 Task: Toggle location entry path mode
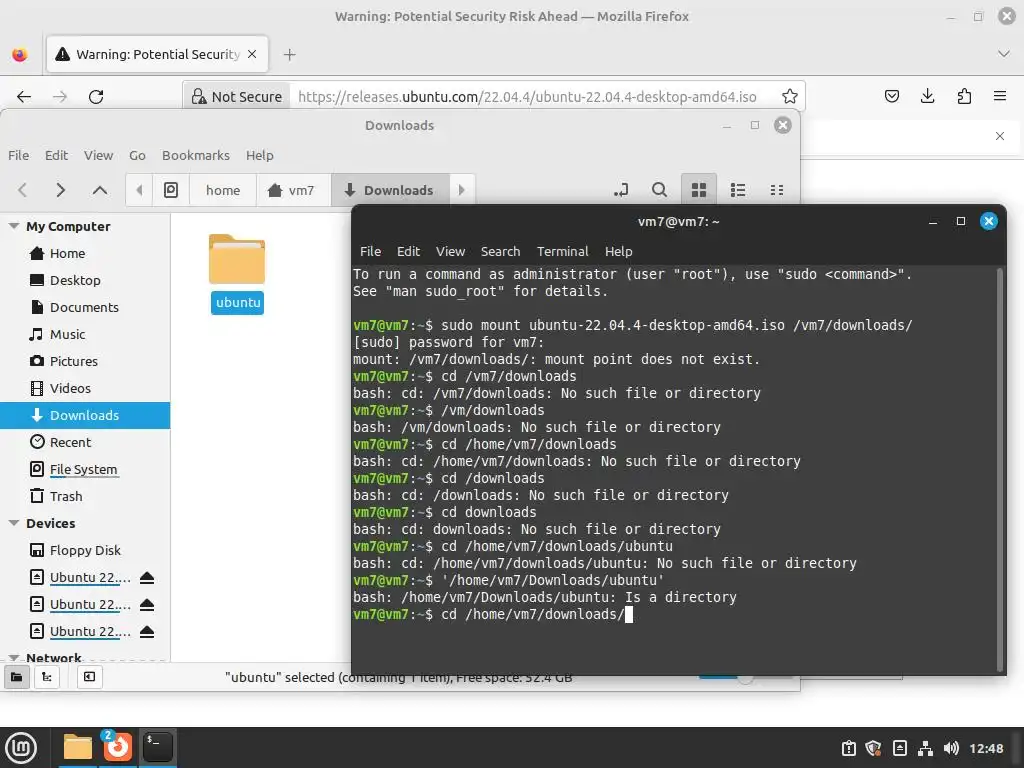click(x=621, y=190)
